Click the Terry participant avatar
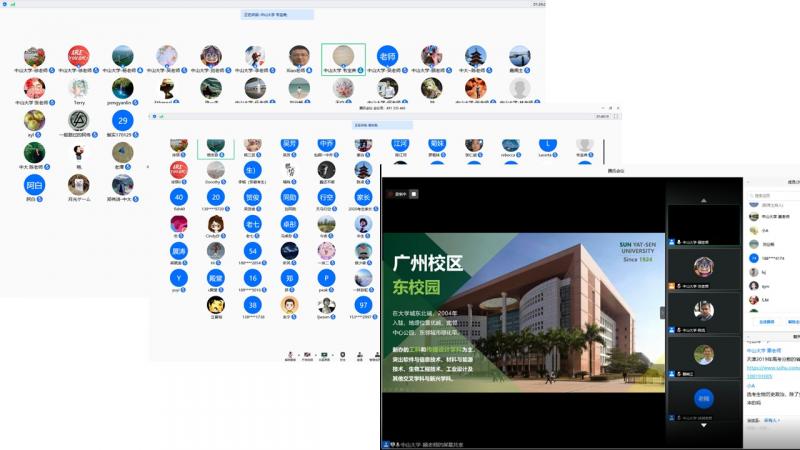The width and height of the screenshot is (800, 450). click(78, 88)
